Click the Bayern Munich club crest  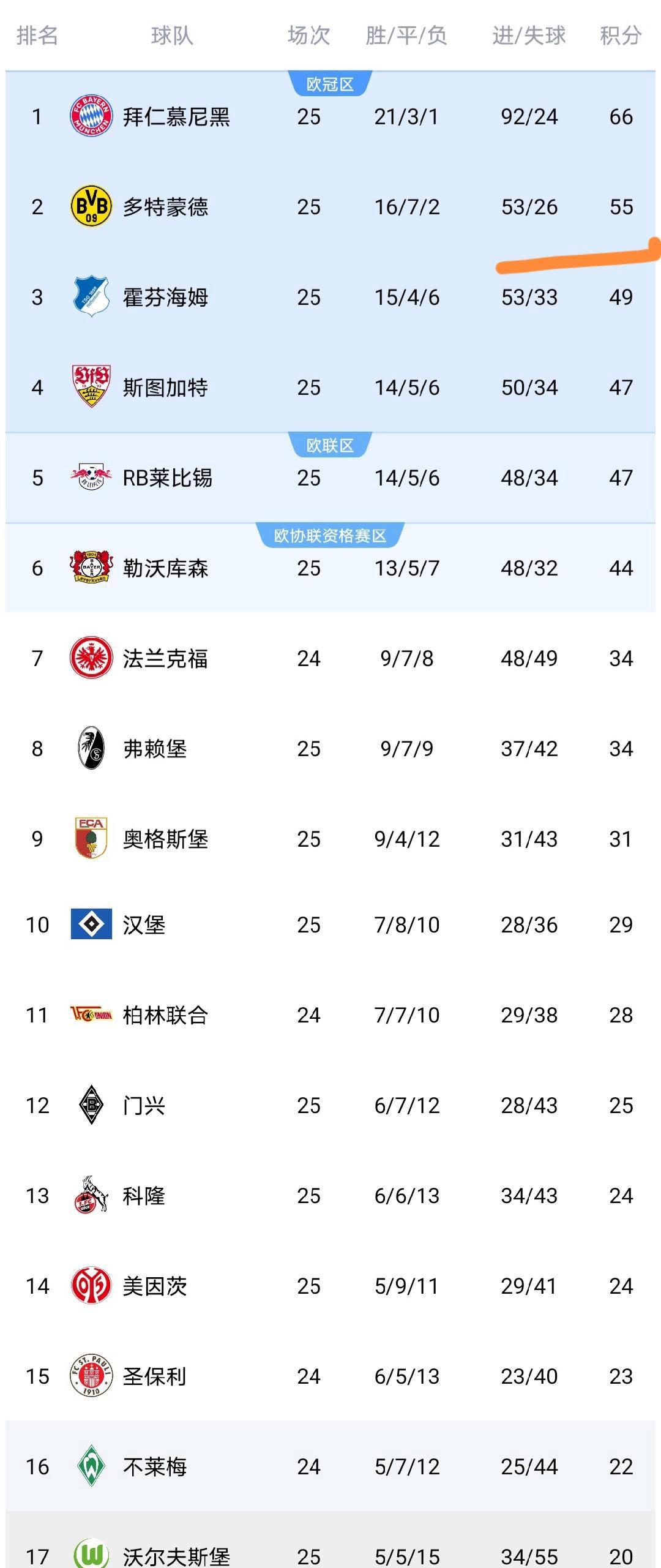pyautogui.click(x=91, y=116)
